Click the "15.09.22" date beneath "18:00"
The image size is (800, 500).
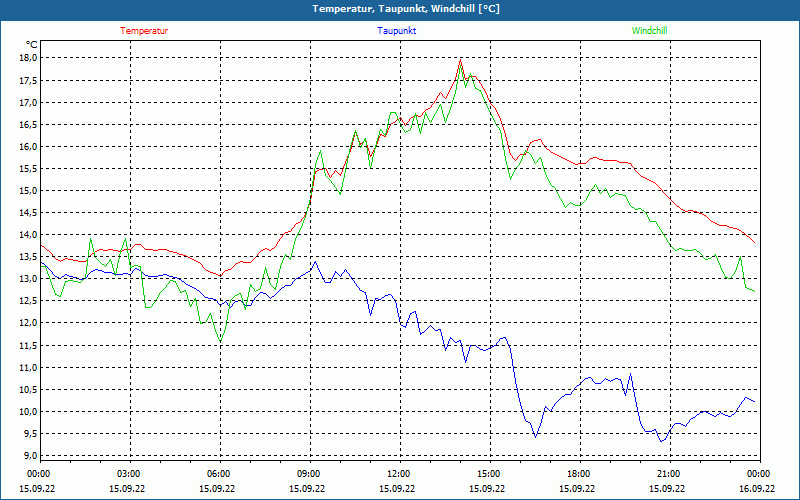(577, 488)
